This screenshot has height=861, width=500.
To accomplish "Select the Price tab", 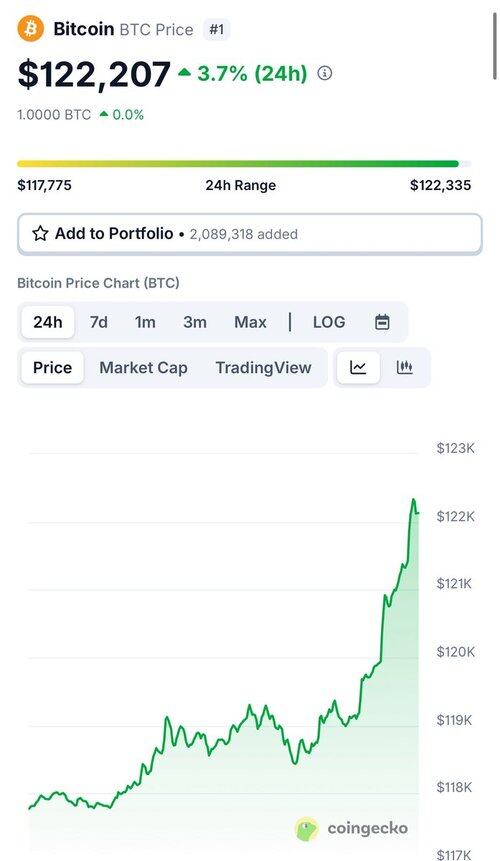I will point(53,367).
